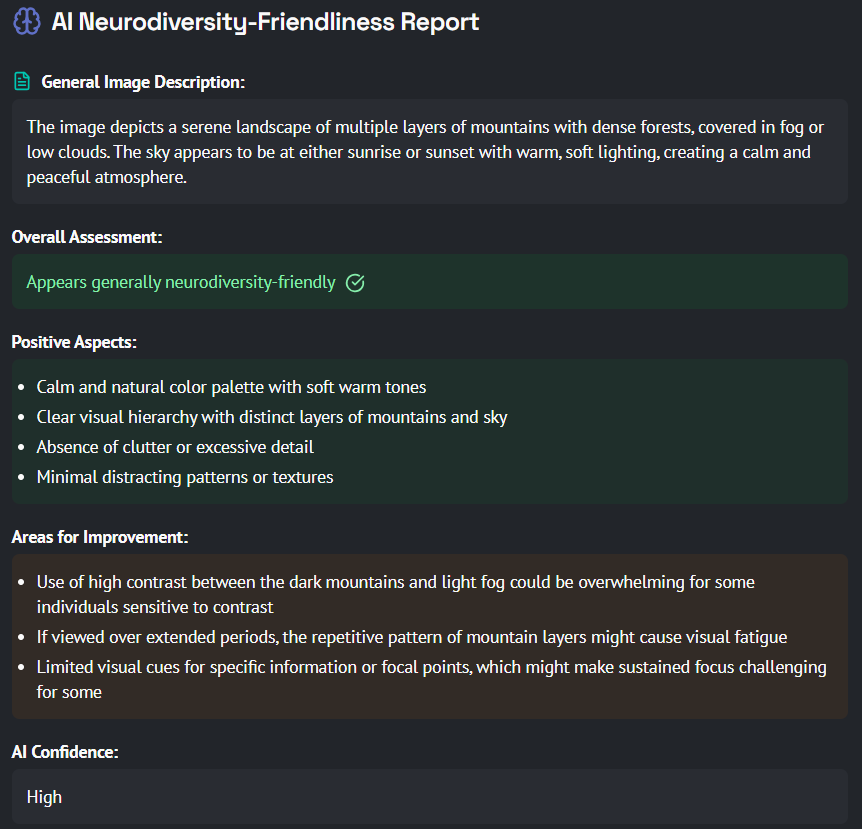Click the 'High' confidence value box
Screen dimensions: 862x829
pyautogui.click(x=430, y=797)
